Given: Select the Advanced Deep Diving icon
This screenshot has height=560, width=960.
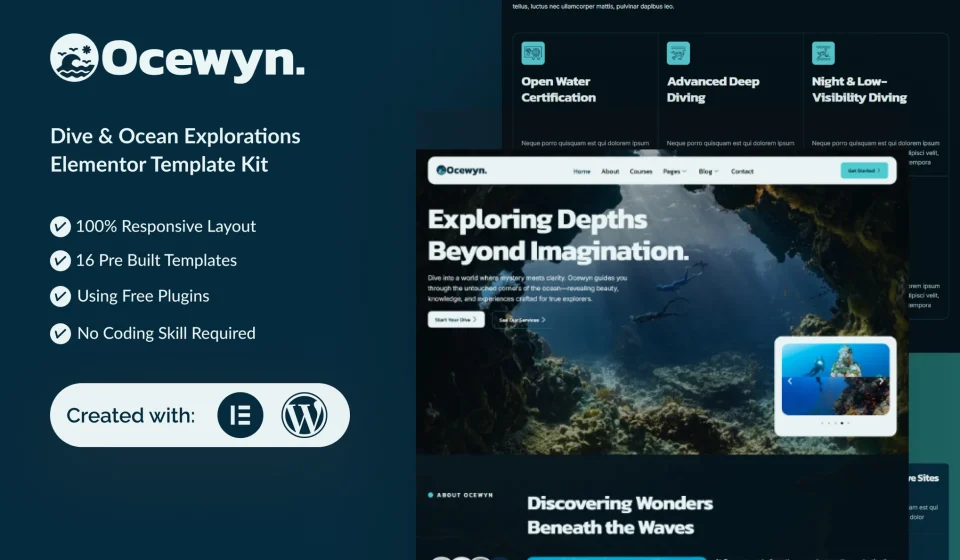Looking at the screenshot, I should click(x=678, y=53).
